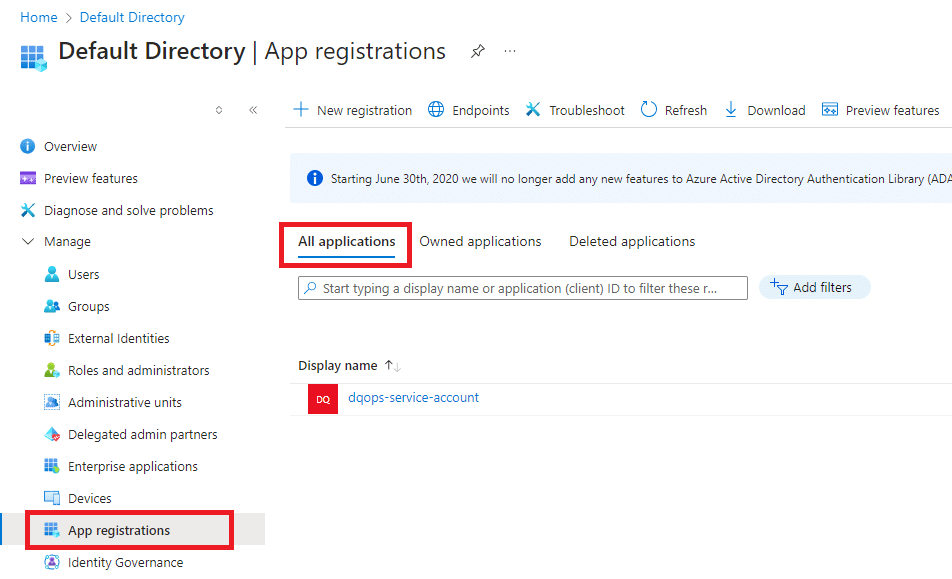Click the ADAL deprecation notice banner text
Image resolution: width=952 pixels, height=579 pixels.
641,178
